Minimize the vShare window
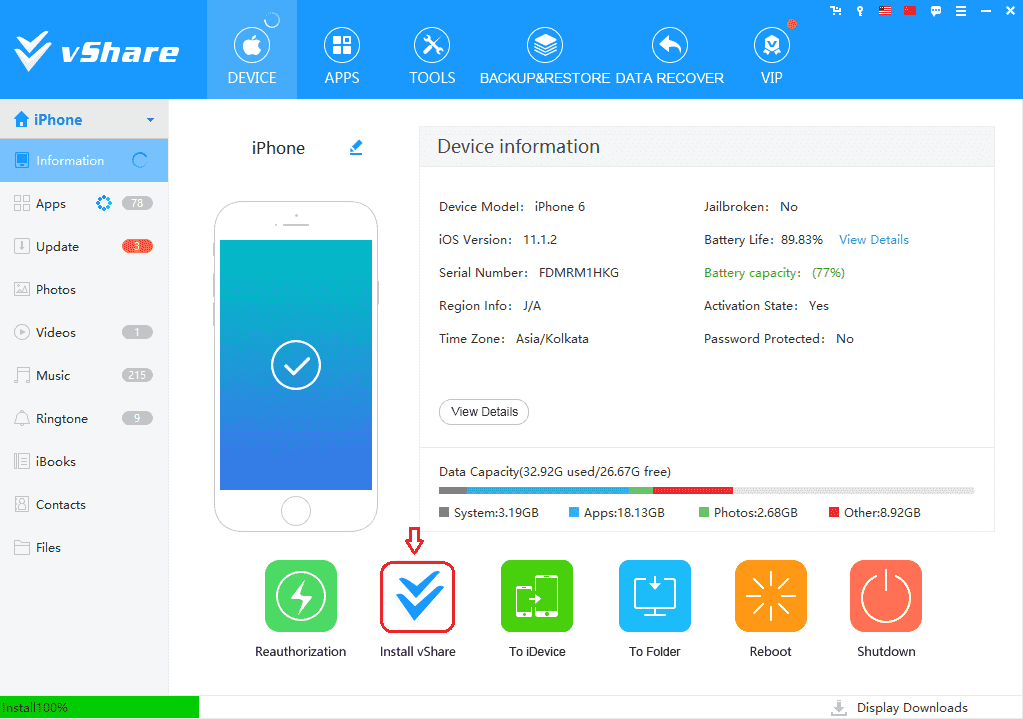Viewport: 1023px width, 719px height. 986,11
